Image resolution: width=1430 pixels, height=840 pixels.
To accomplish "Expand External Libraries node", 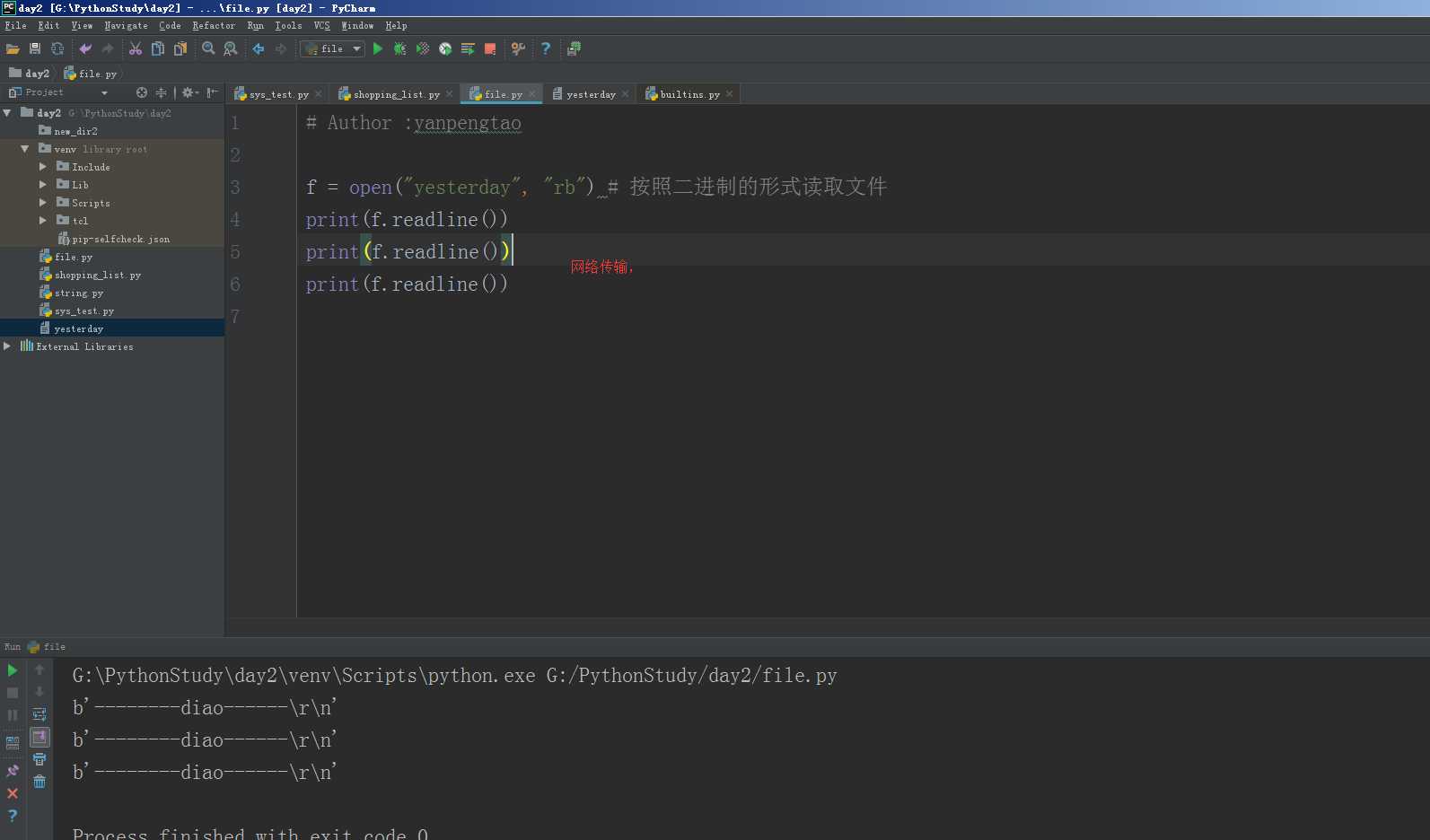I will [7, 346].
